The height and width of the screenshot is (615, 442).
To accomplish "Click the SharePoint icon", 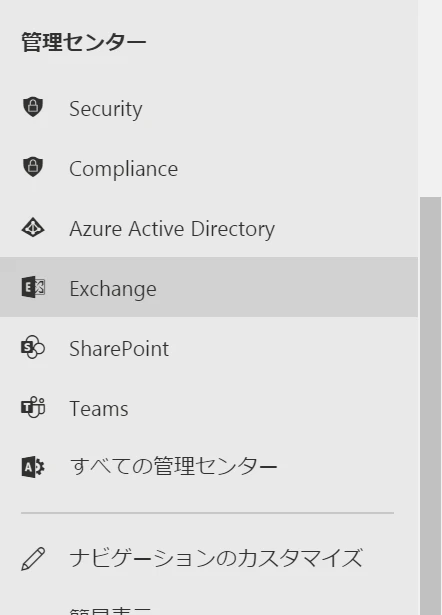I will click(x=33, y=347).
